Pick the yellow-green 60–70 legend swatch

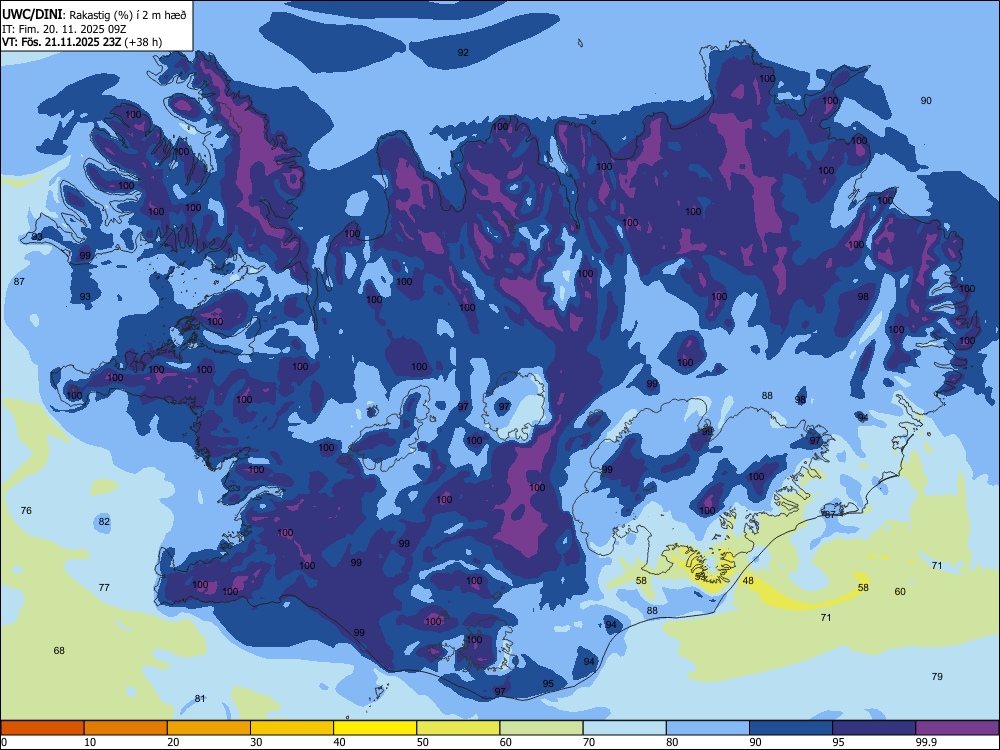[x=541, y=728]
